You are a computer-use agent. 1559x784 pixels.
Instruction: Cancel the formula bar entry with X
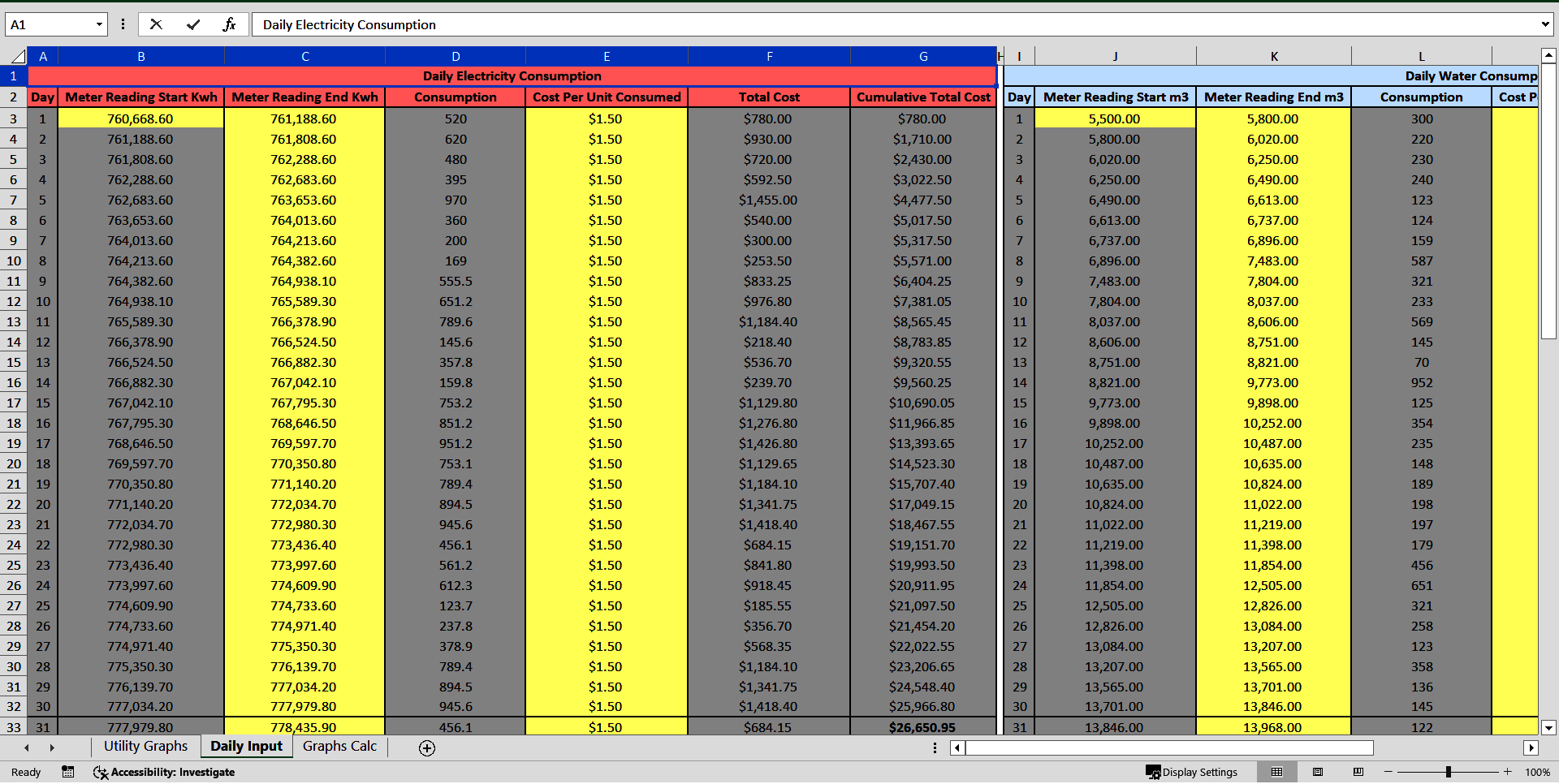point(156,24)
